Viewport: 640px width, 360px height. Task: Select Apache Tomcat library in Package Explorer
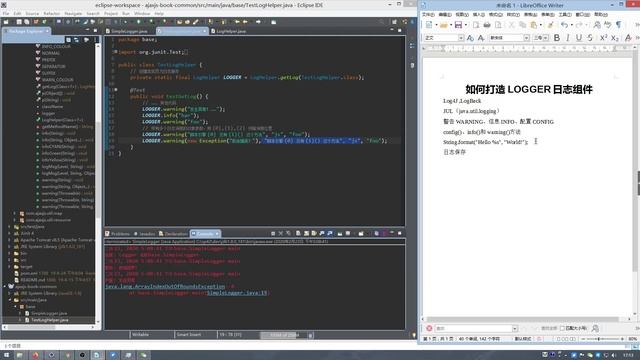click(54, 240)
